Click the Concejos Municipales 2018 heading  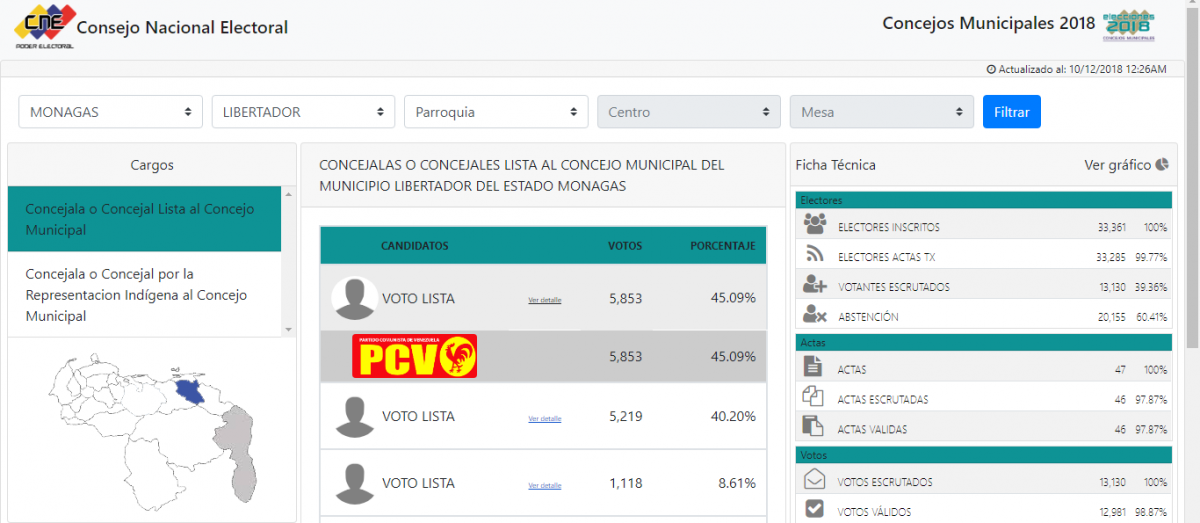click(988, 23)
